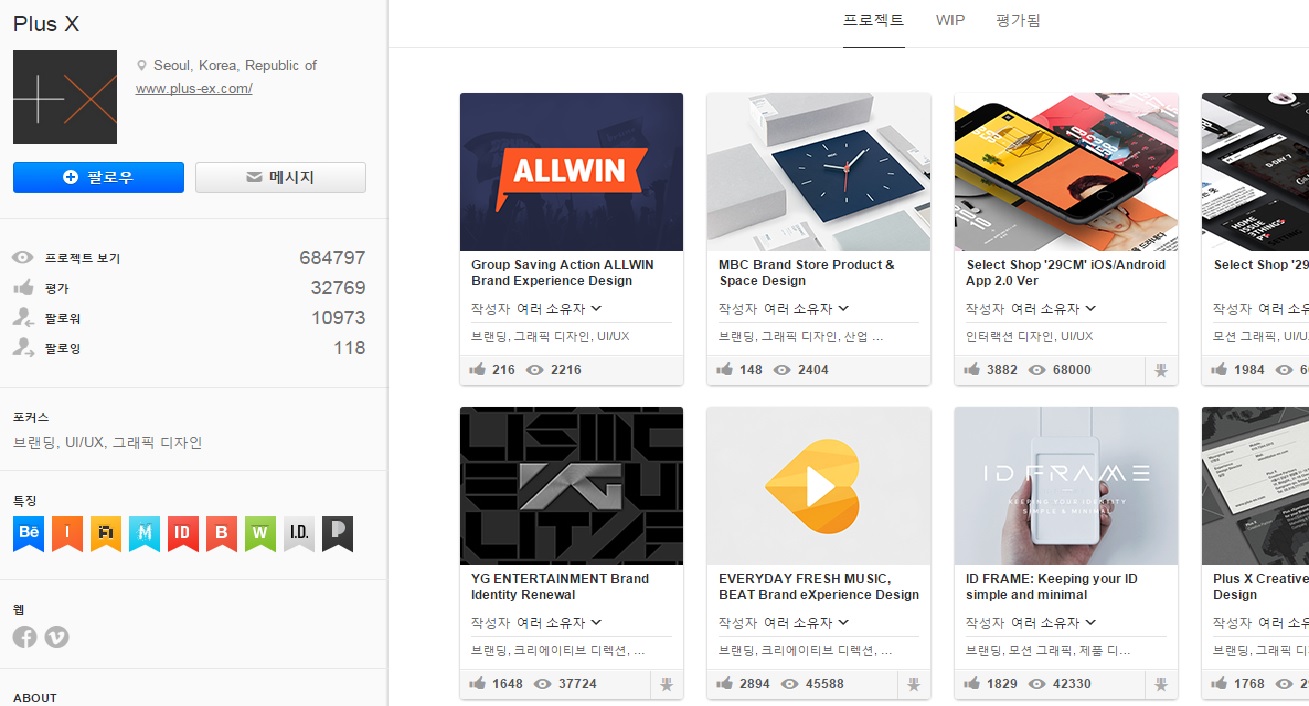1309x706 pixels.
Task: Open 'EVERYDAY FRESH MUSIC, BEAT' project title
Action: click(819, 587)
